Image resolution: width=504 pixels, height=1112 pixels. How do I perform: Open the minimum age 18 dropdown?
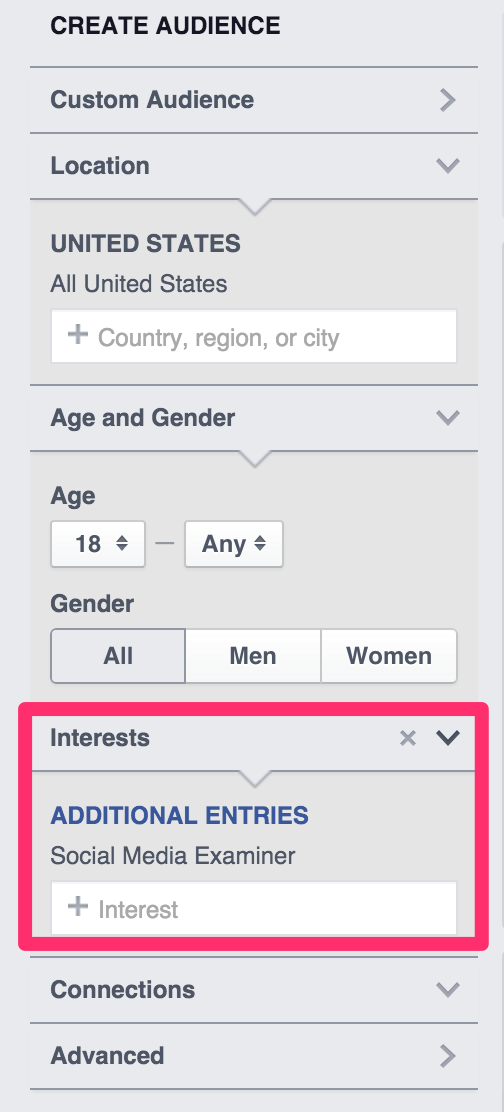click(x=98, y=544)
